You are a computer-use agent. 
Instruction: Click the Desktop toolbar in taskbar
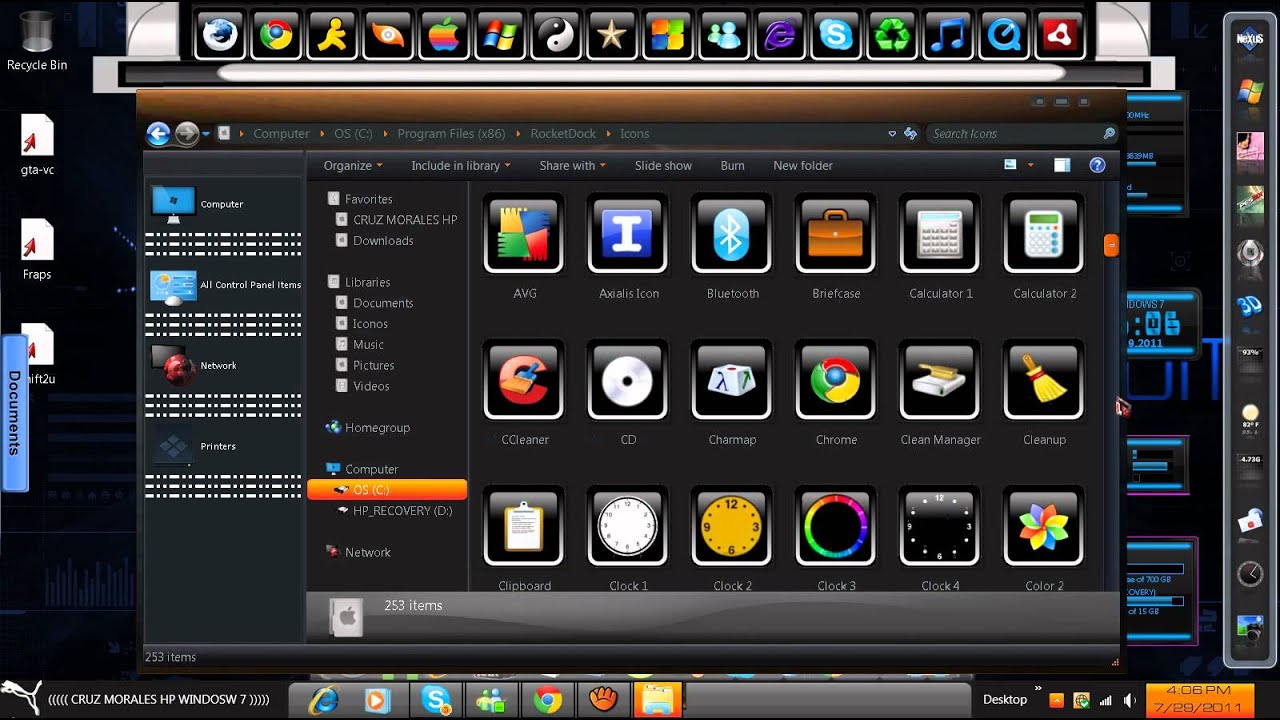tap(1005, 699)
